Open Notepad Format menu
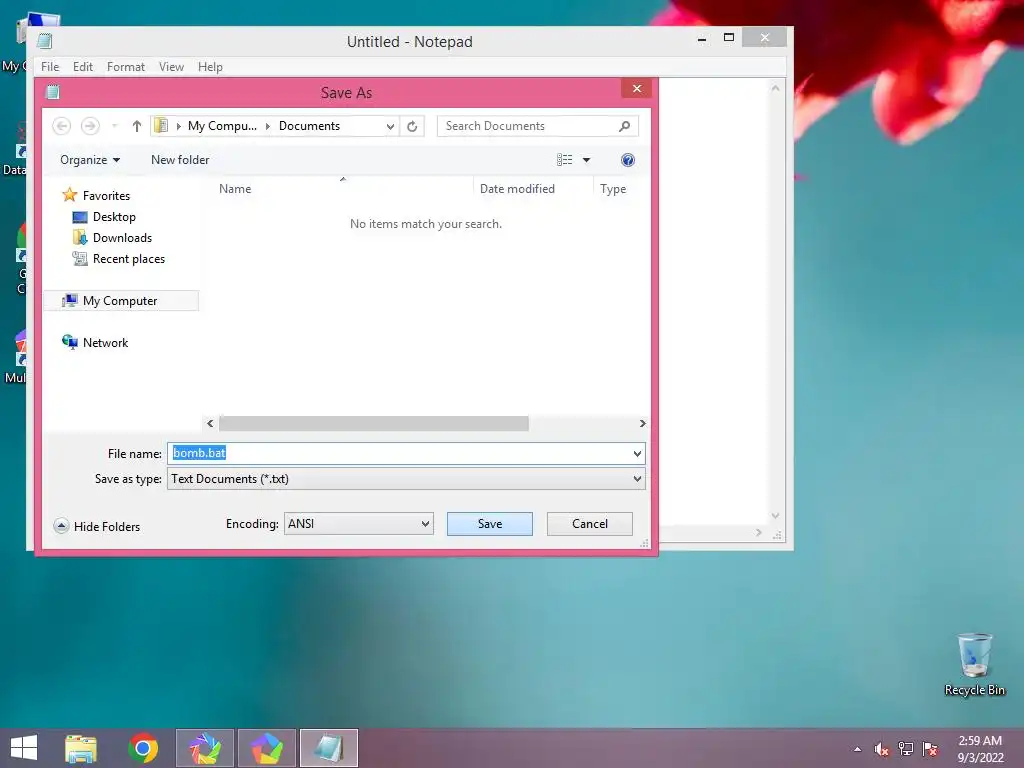Image resolution: width=1024 pixels, height=768 pixels. pyautogui.click(x=125, y=67)
